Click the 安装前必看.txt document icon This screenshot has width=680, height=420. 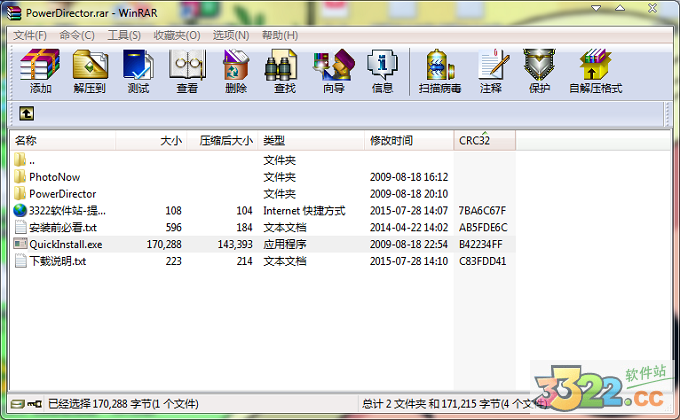click(20, 227)
